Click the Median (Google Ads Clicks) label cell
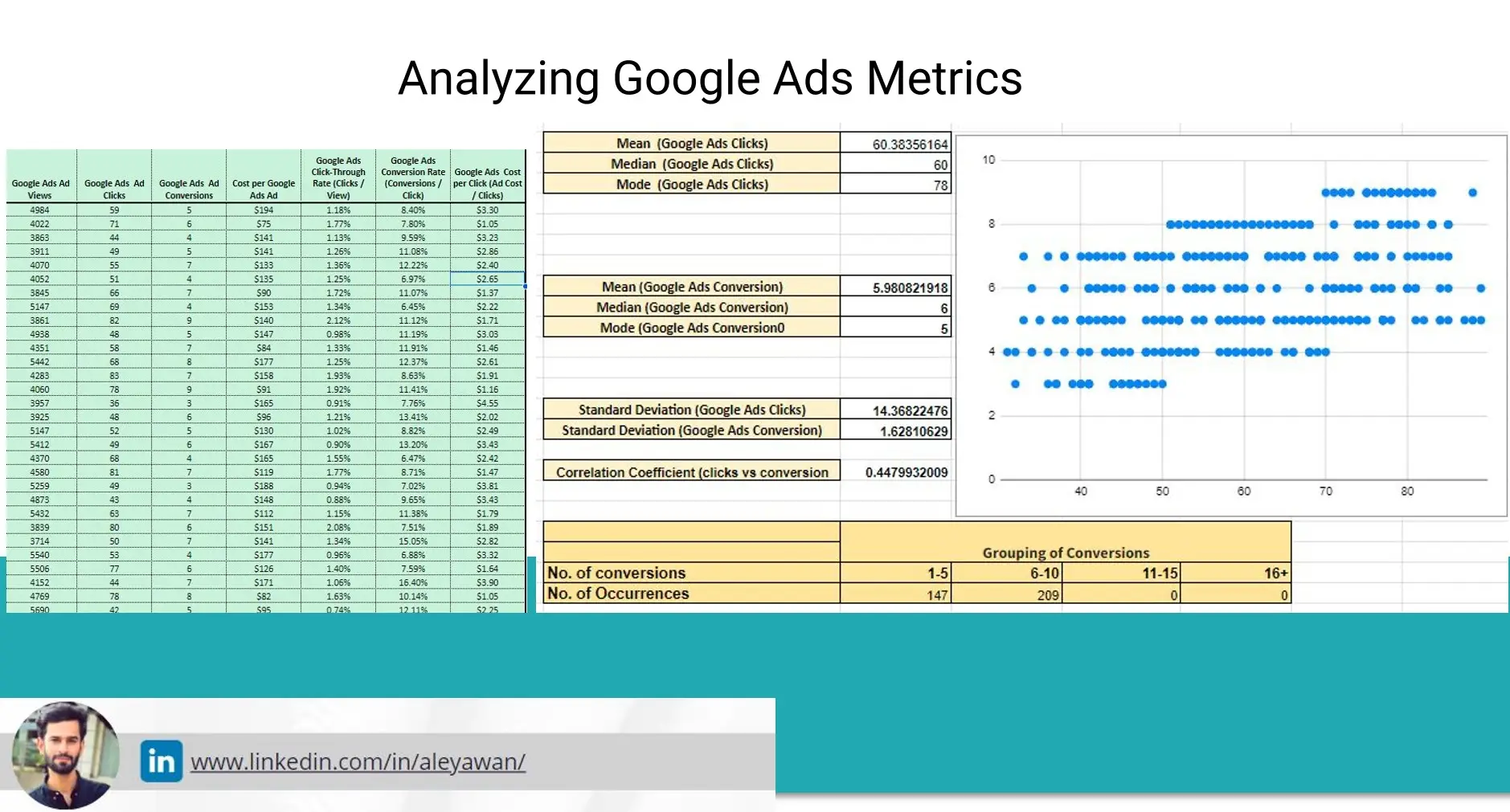The width and height of the screenshot is (1510, 812). (x=692, y=164)
